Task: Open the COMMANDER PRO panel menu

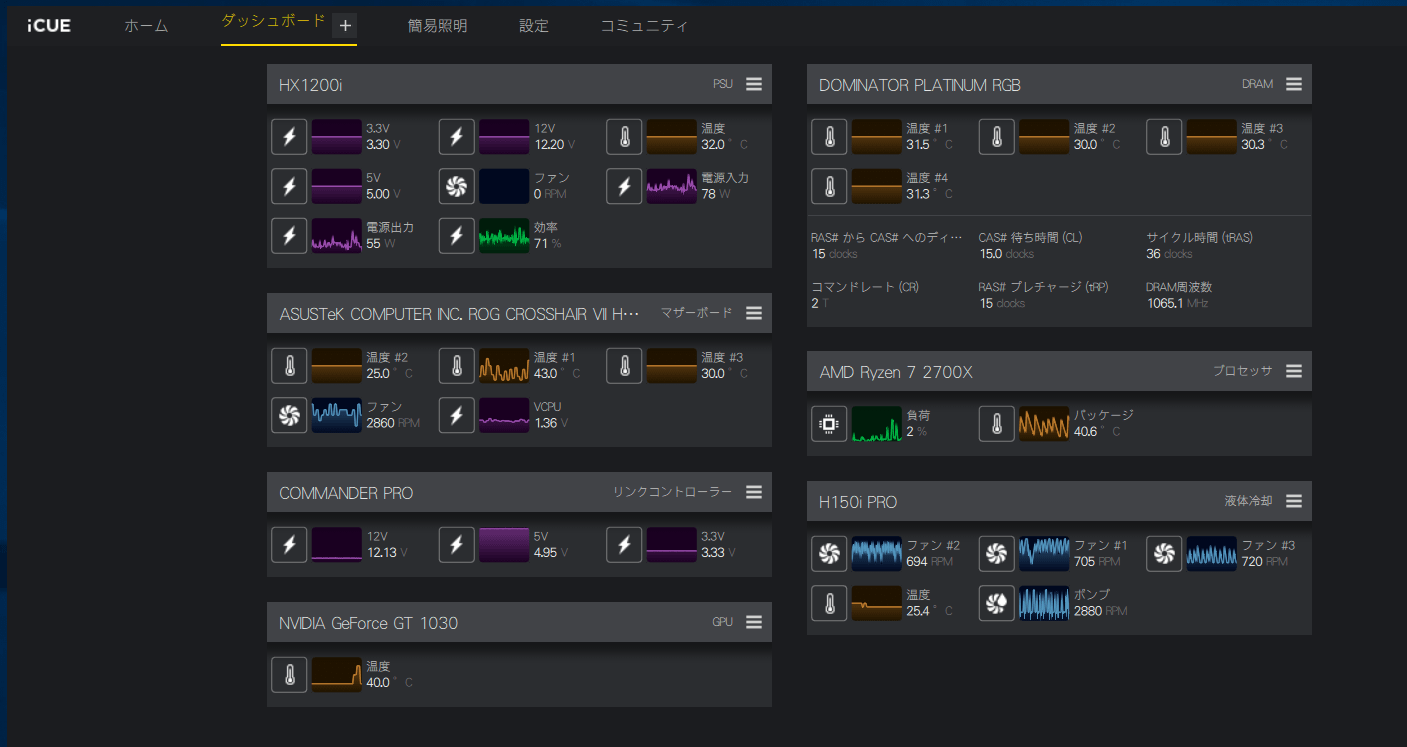Action: pyautogui.click(x=754, y=492)
